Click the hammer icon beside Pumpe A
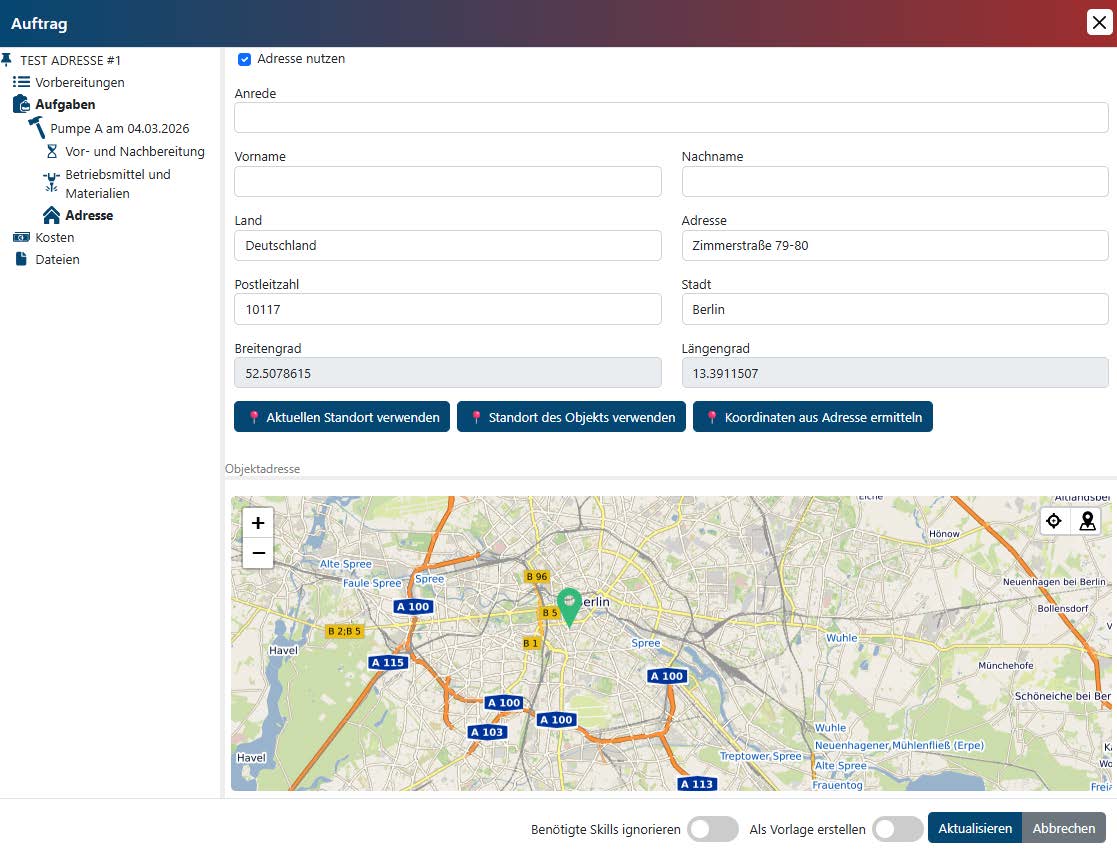The width and height of the screenshot is (1117, 852). coord(37,128)
